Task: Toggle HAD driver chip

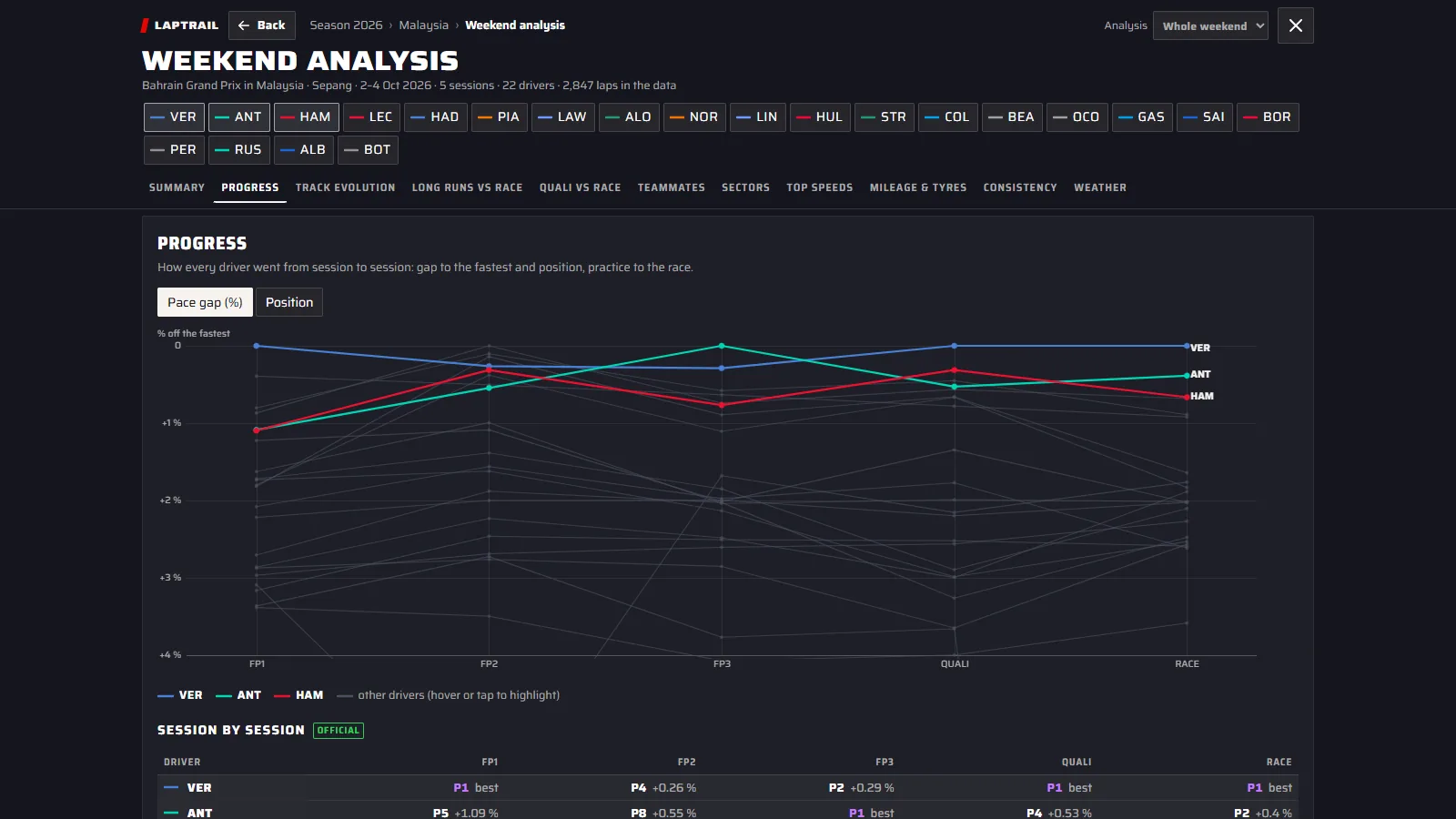Action: point(435,116)
